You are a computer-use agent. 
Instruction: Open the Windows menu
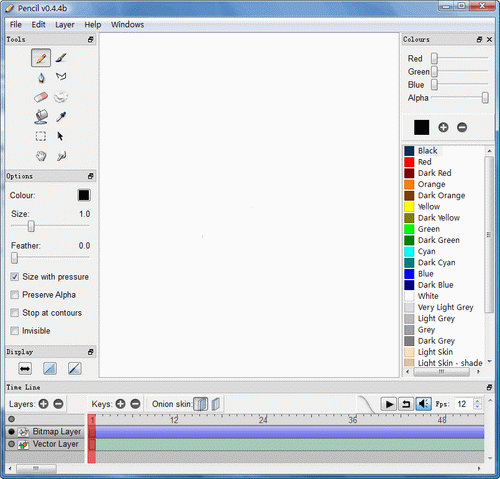pos(127,25)
